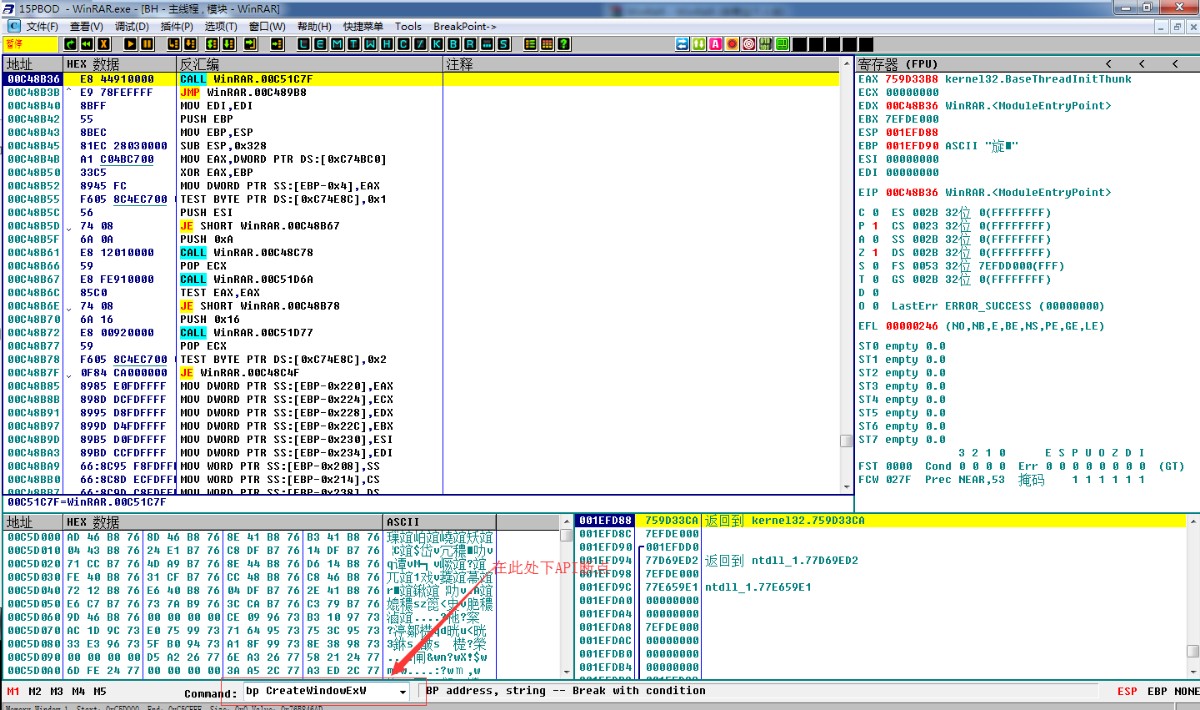Click the Go to address icon
1200x710 pixels.
277,44
